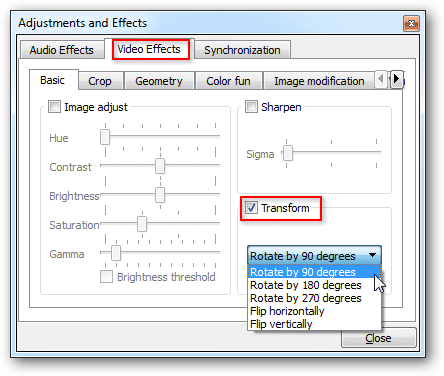Click the right tab scroll arrow
Screen dimensions: 444x376
[x=396, y=79]
